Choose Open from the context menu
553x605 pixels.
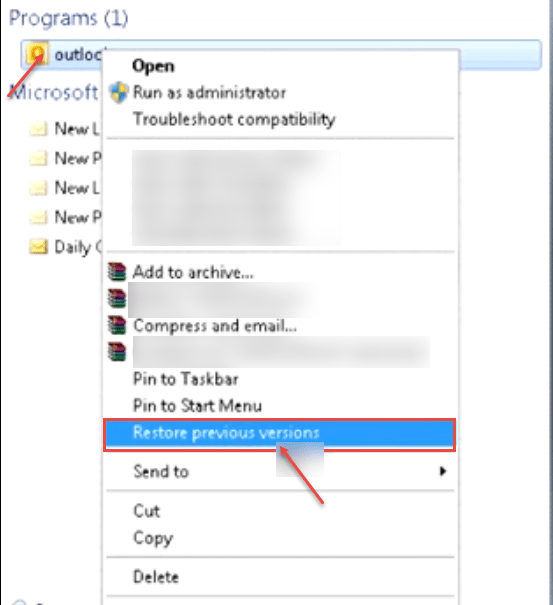[153, 66]
